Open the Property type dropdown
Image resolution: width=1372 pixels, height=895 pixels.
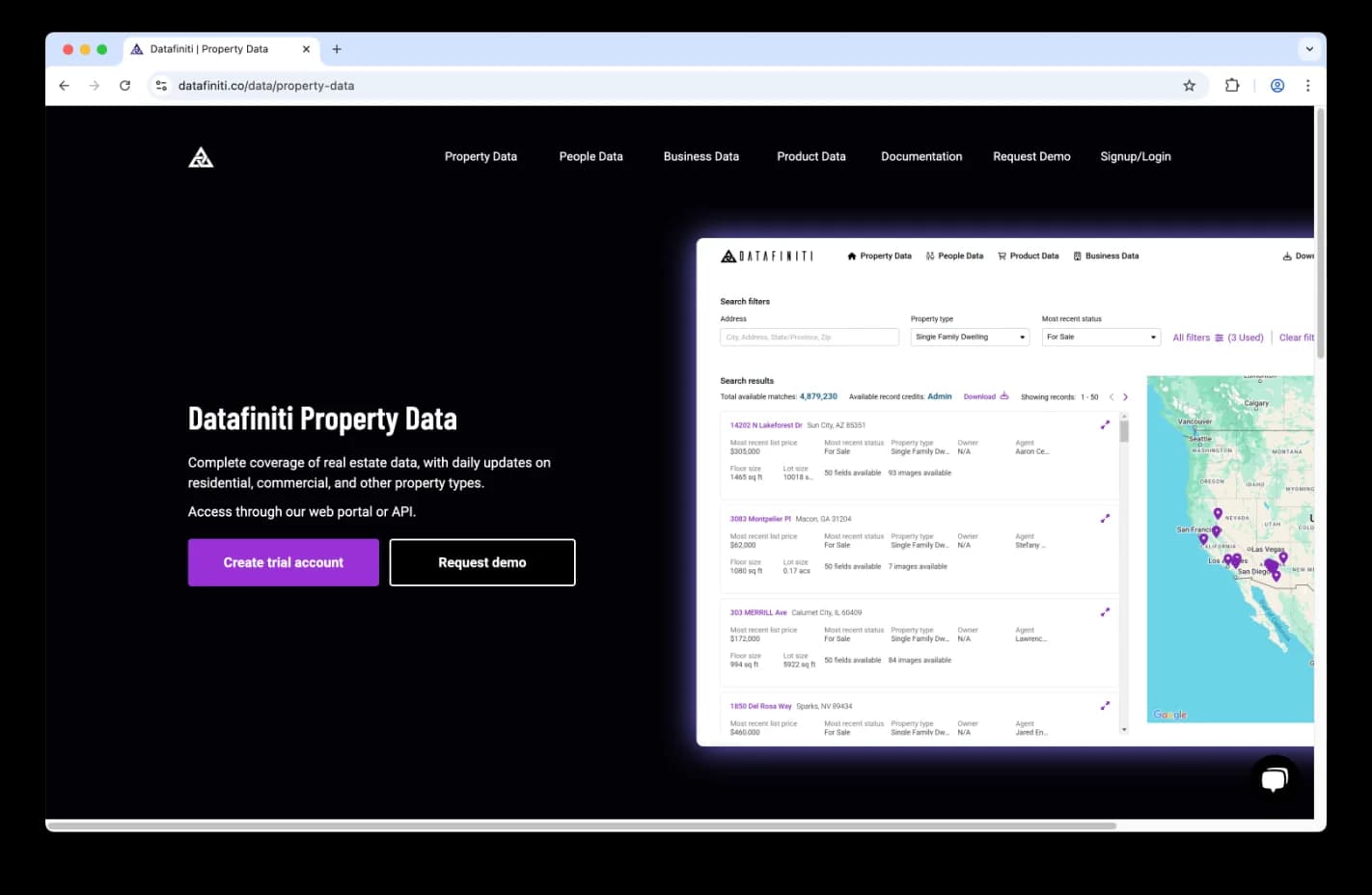(x=969, y=338)
